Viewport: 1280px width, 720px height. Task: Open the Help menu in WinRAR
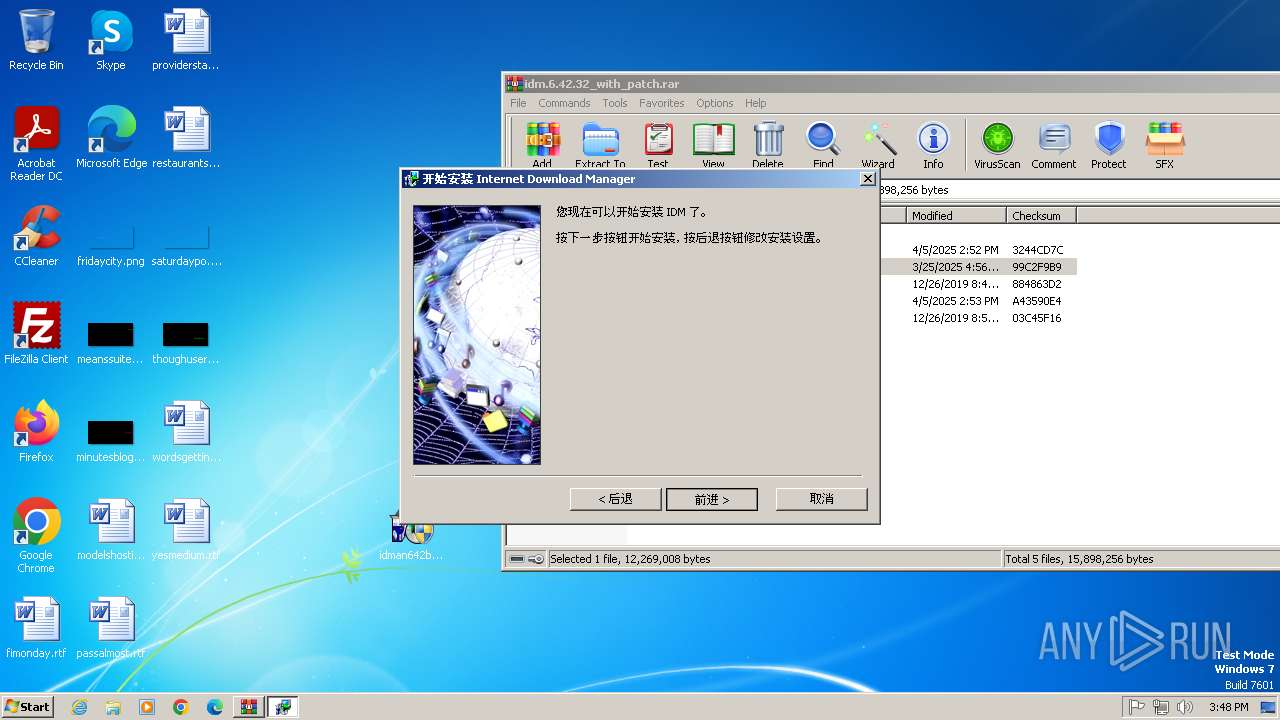click(756, 103)
